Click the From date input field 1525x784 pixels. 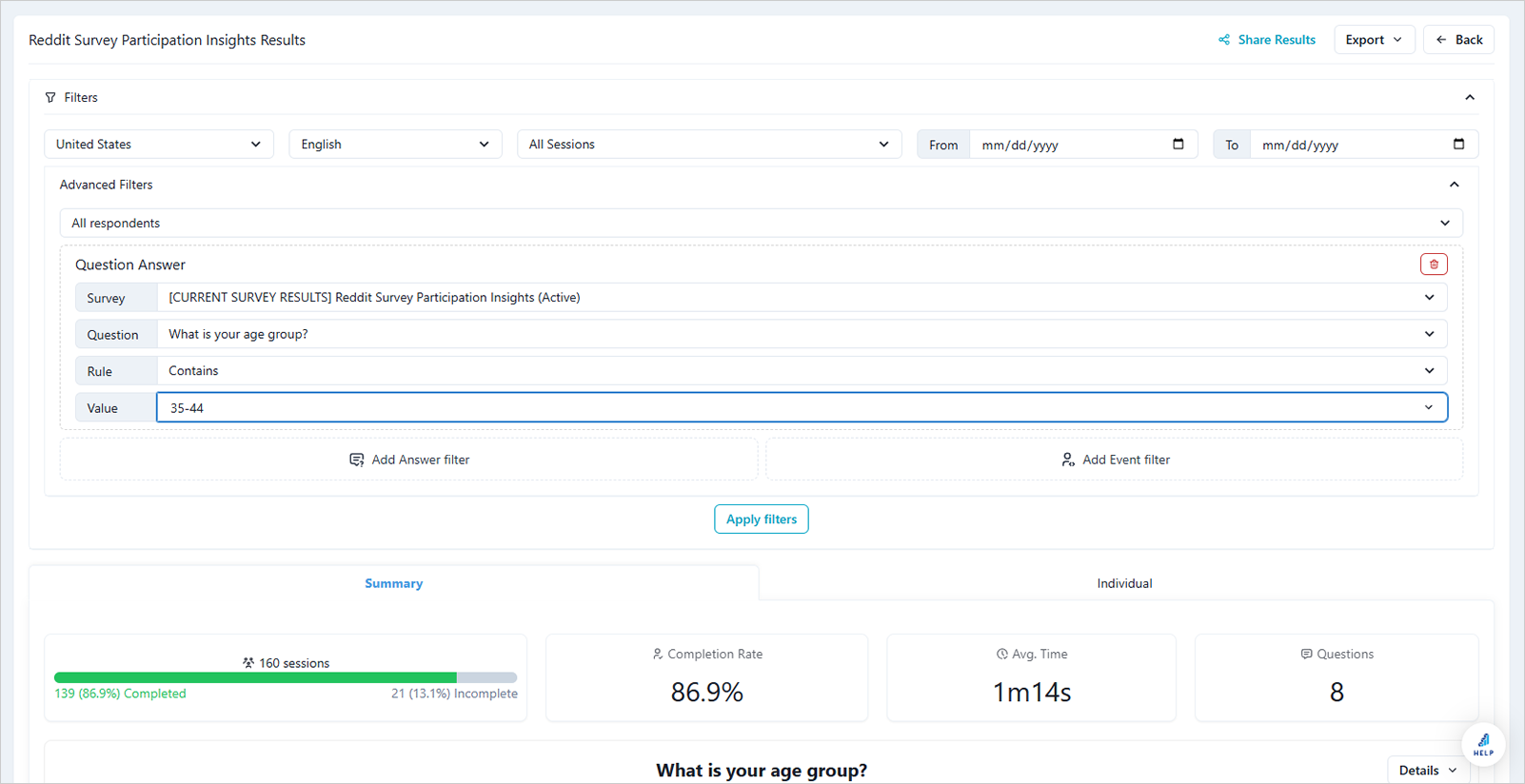tap(1082, 145)
